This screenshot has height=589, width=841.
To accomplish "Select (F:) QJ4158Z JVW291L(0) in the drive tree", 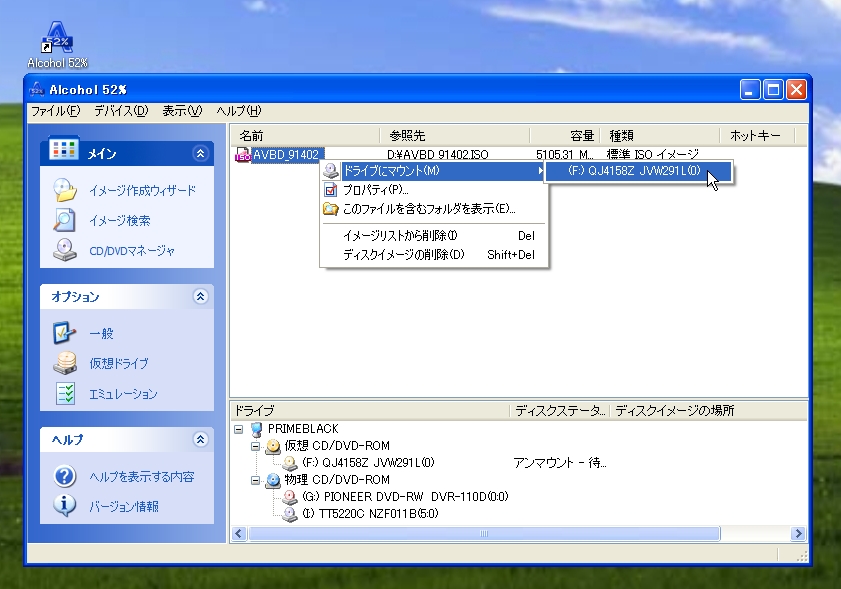I will coord(368,462).
